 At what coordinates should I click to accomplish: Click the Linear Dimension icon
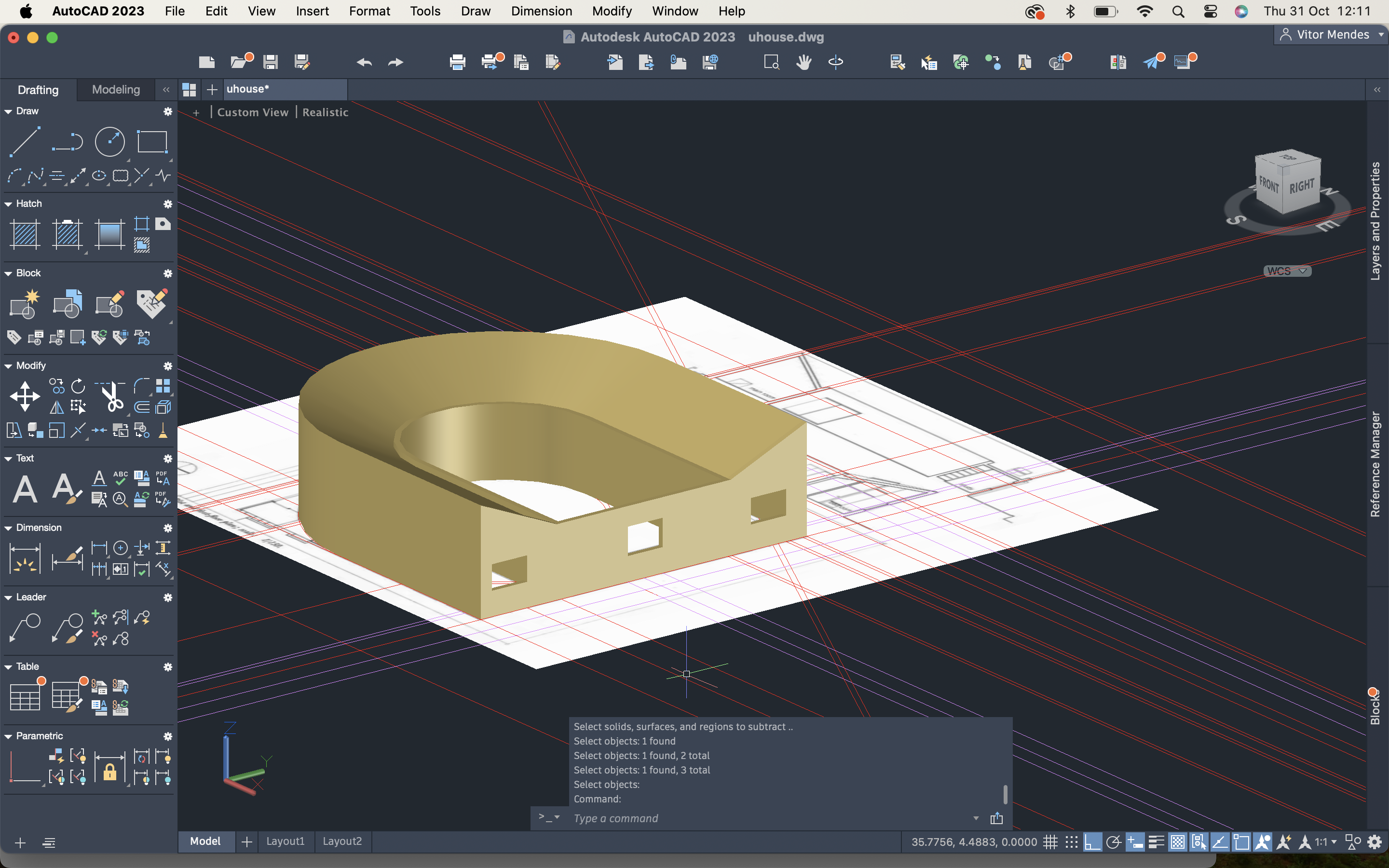click(x=25, y=558)
